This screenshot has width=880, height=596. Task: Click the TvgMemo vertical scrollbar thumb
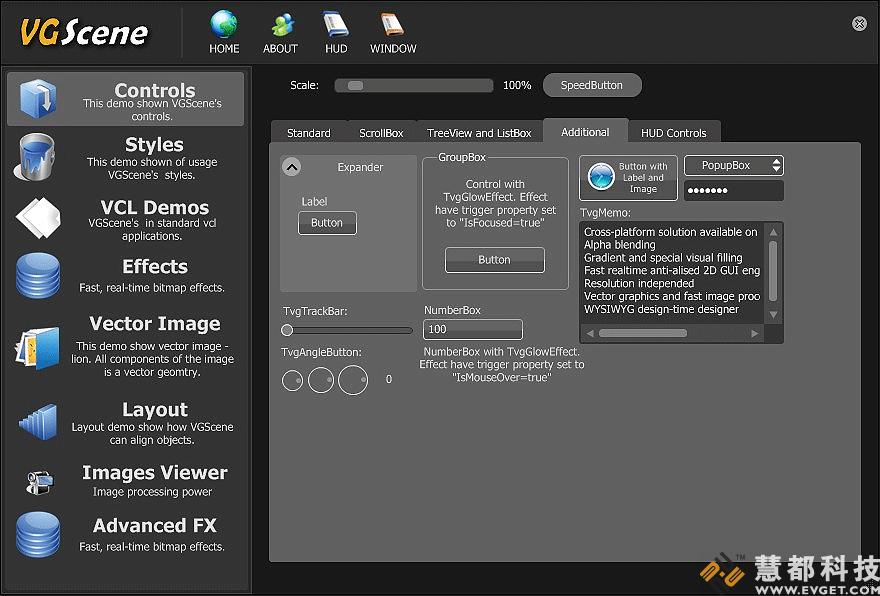773,271
